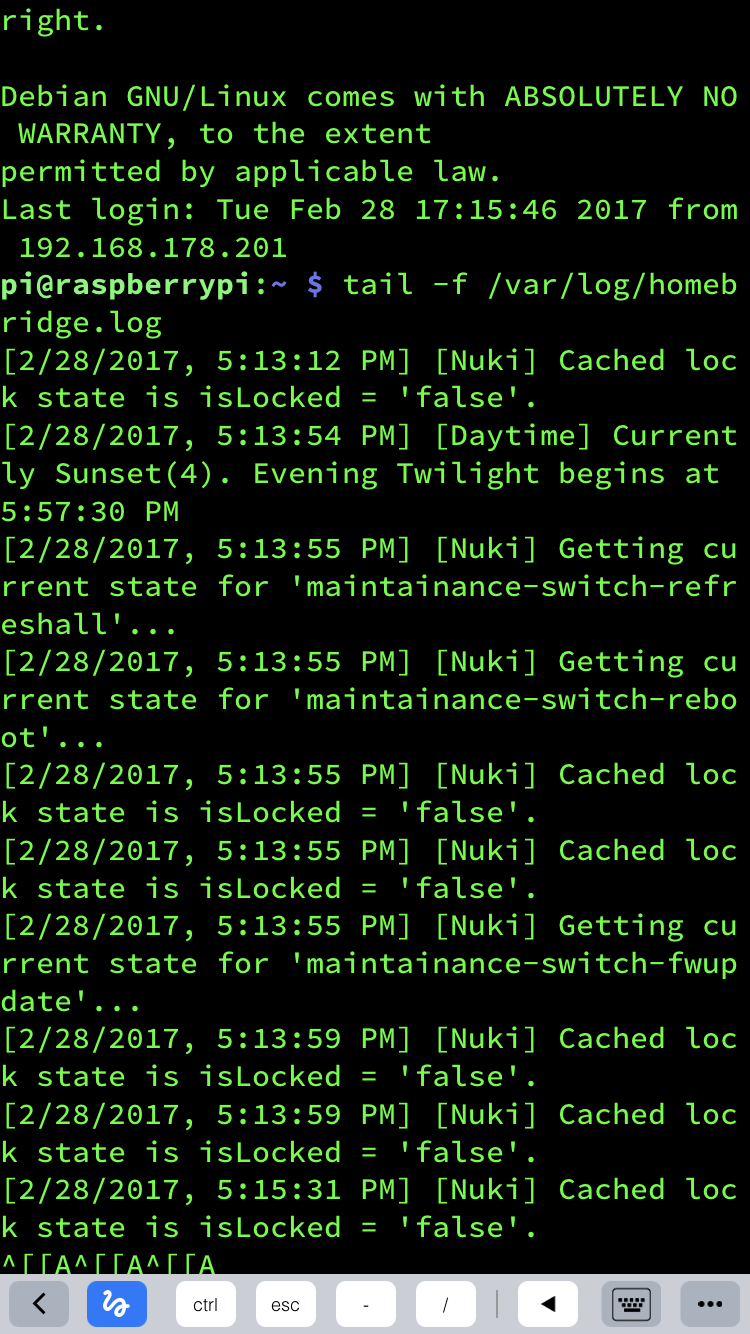Click the ^[[A escape sequence line
This screenshot has width=750, height=1334.
pyautogui.click(x=108, y=1264)
